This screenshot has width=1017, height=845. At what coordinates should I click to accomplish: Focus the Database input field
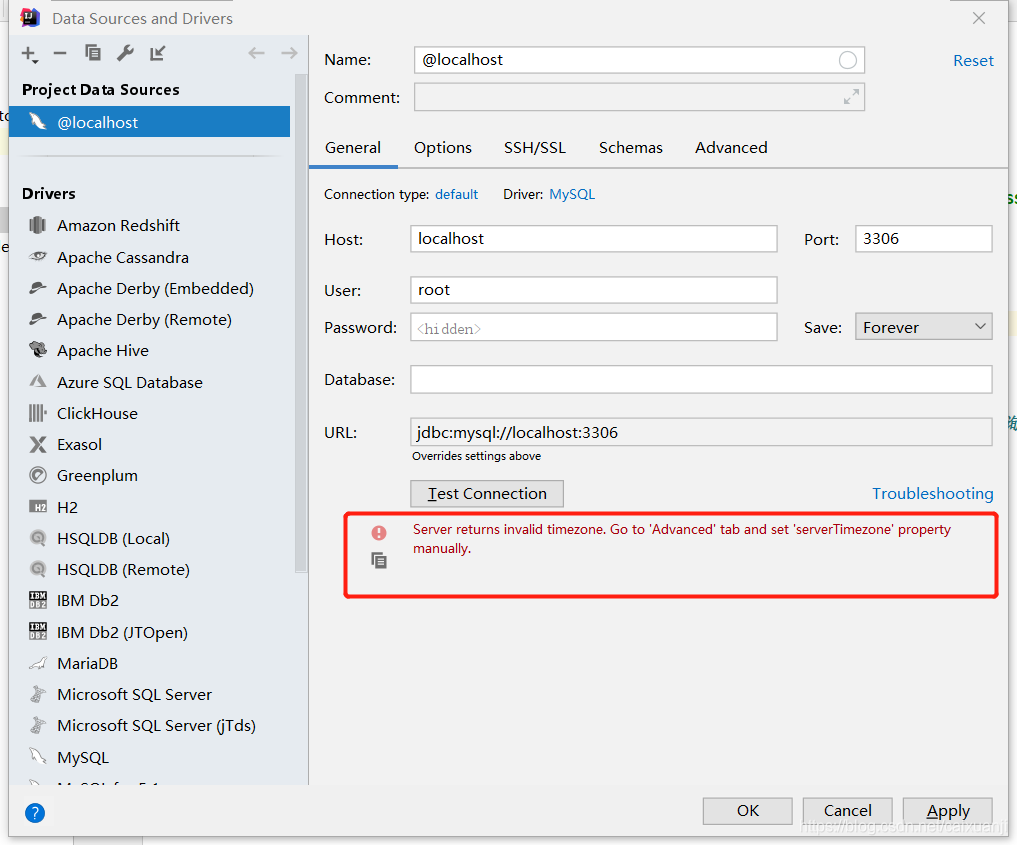(x=701, y=379)
